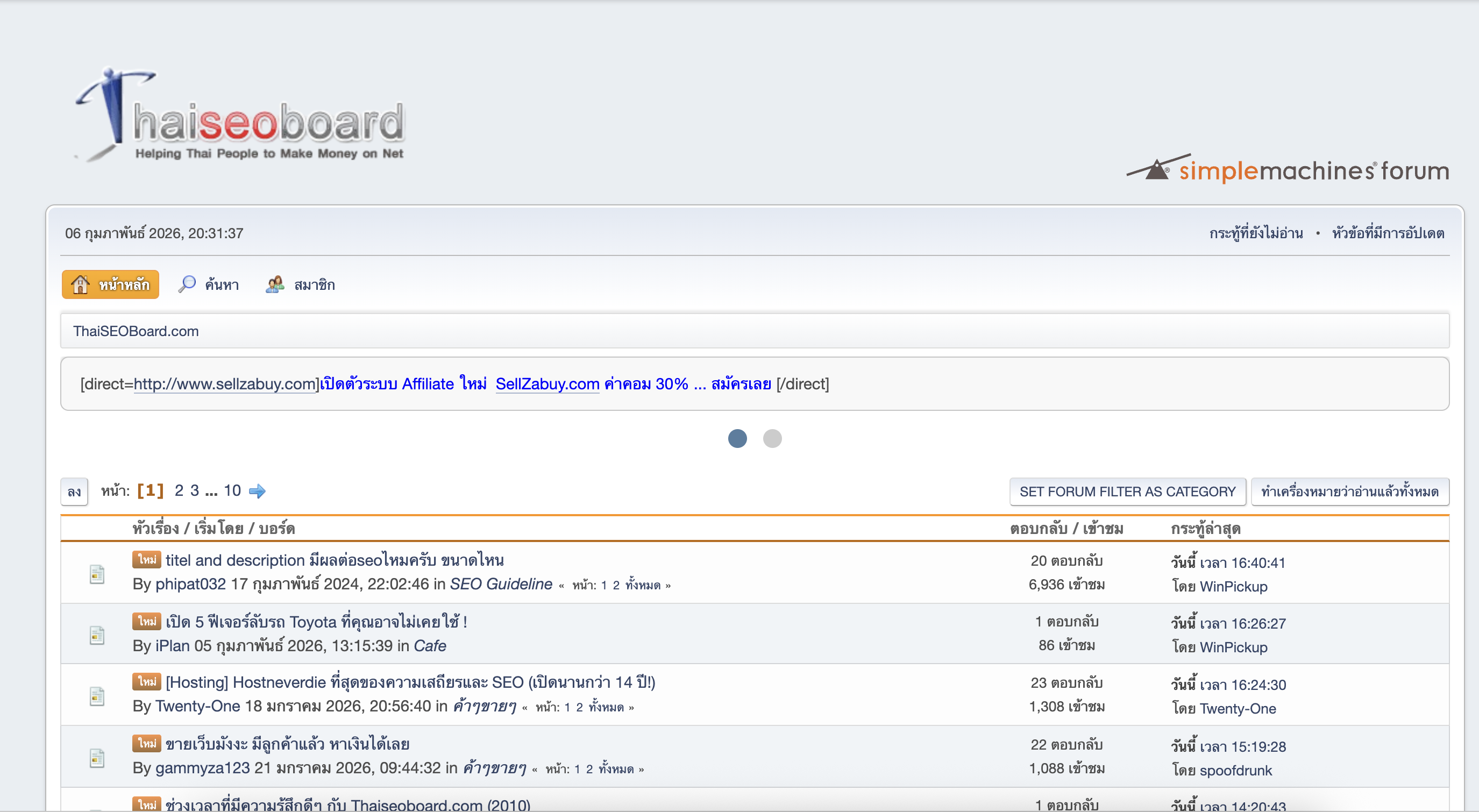Click the topic icon beside the Hostneverdie thread
1479x812 pixels.
[97, 696]
